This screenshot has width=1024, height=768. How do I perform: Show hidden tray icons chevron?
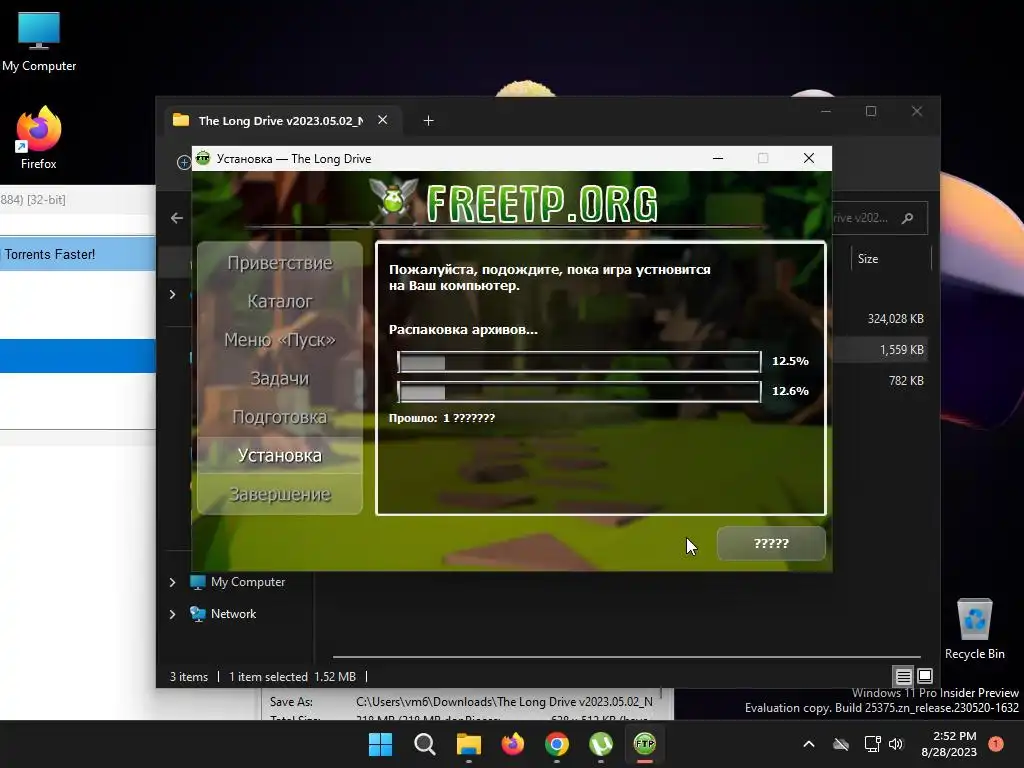pyautogui.click(x=808, y=744)
